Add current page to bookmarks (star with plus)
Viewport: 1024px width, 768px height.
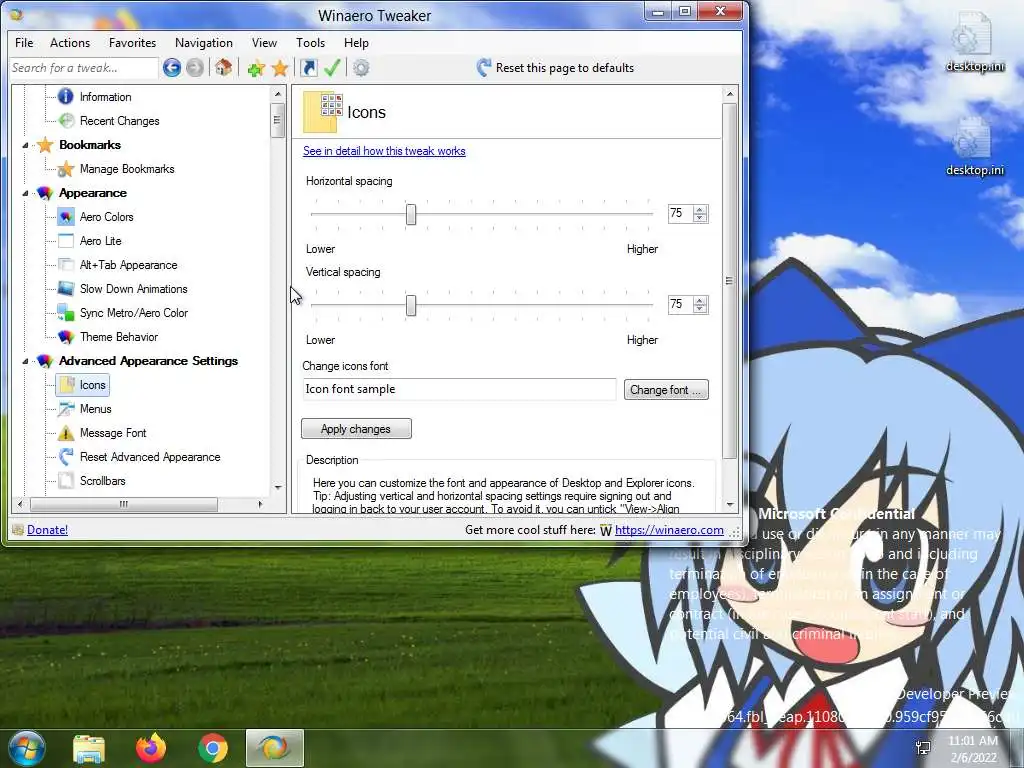click(x=256, y=68)
